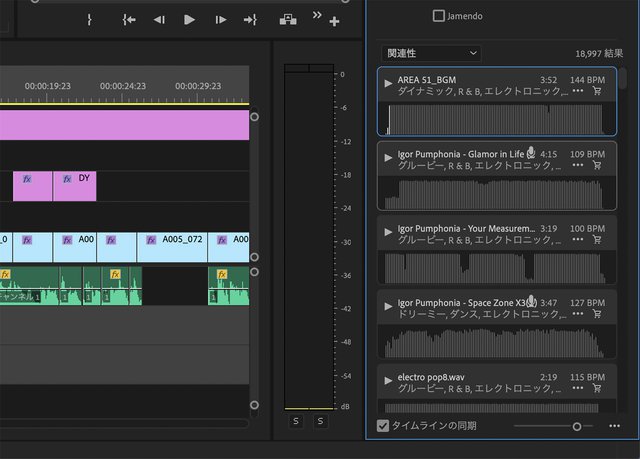Image resolution: width=640 pixels, height=459 pixels.
Task: Click the Play button in the program monitor
Action: pyautogui.click(x=189, y=19)
